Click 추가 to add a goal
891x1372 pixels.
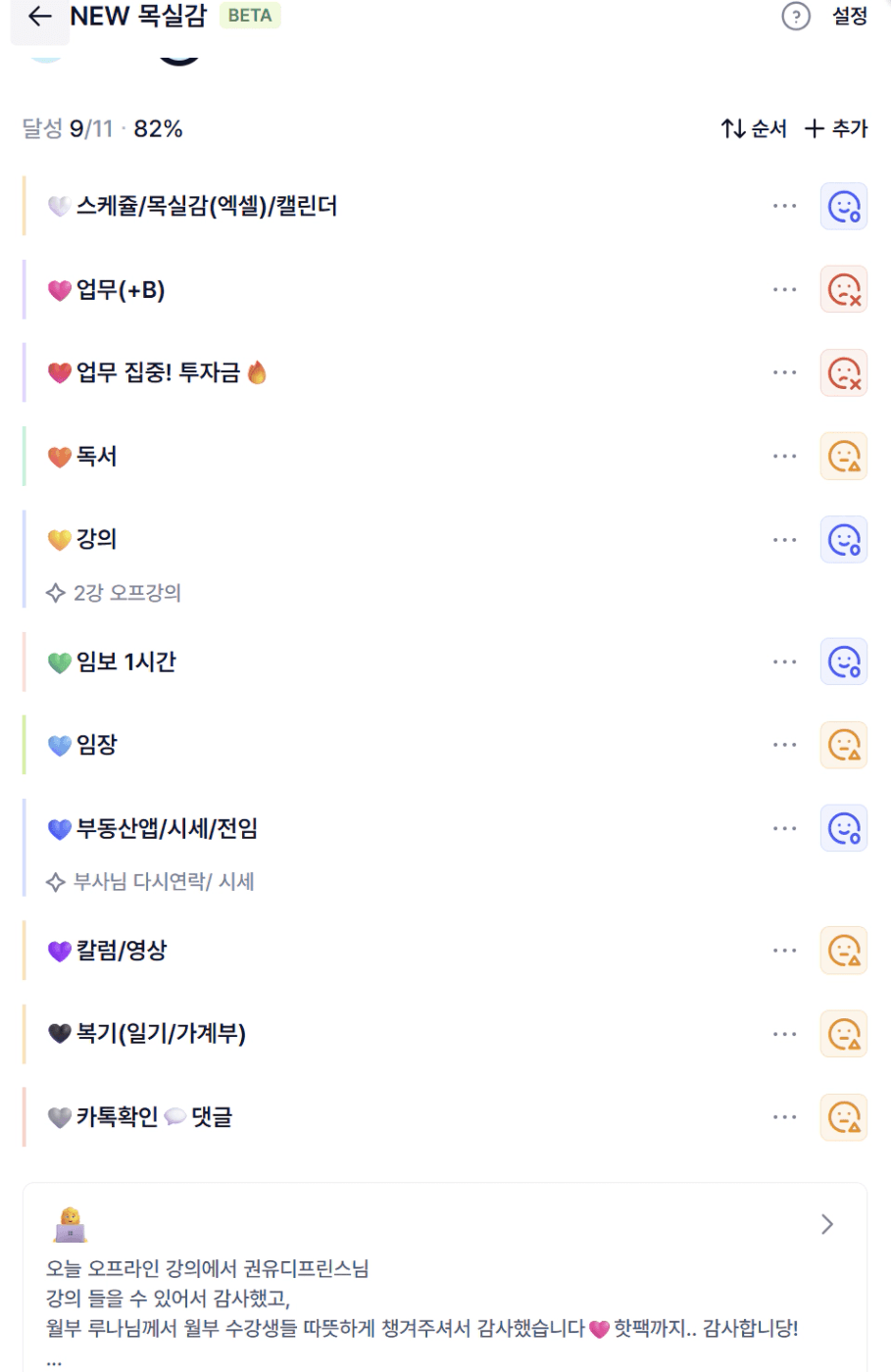click(x=836, y=128)
